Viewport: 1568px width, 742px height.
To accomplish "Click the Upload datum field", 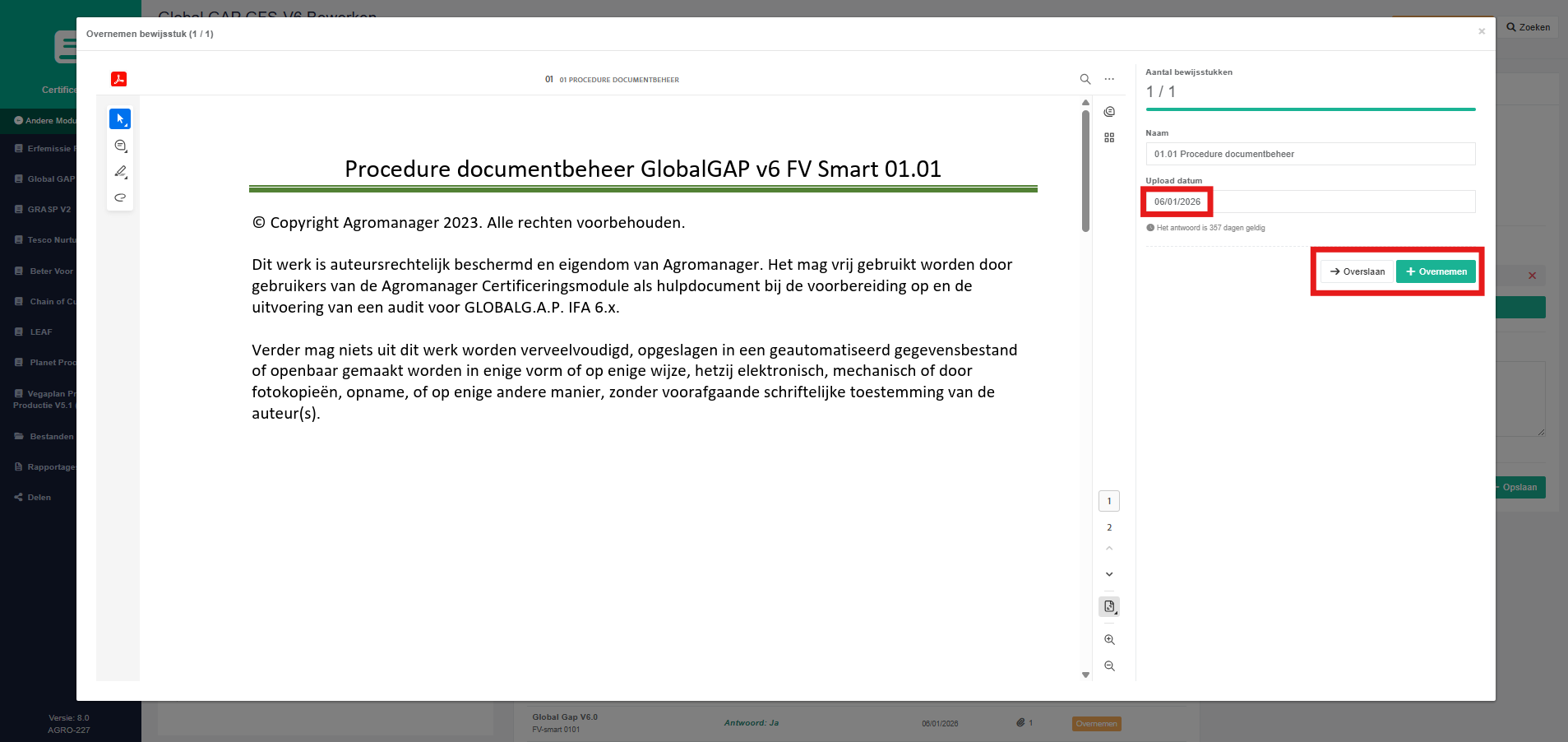I will (1311, 202).
